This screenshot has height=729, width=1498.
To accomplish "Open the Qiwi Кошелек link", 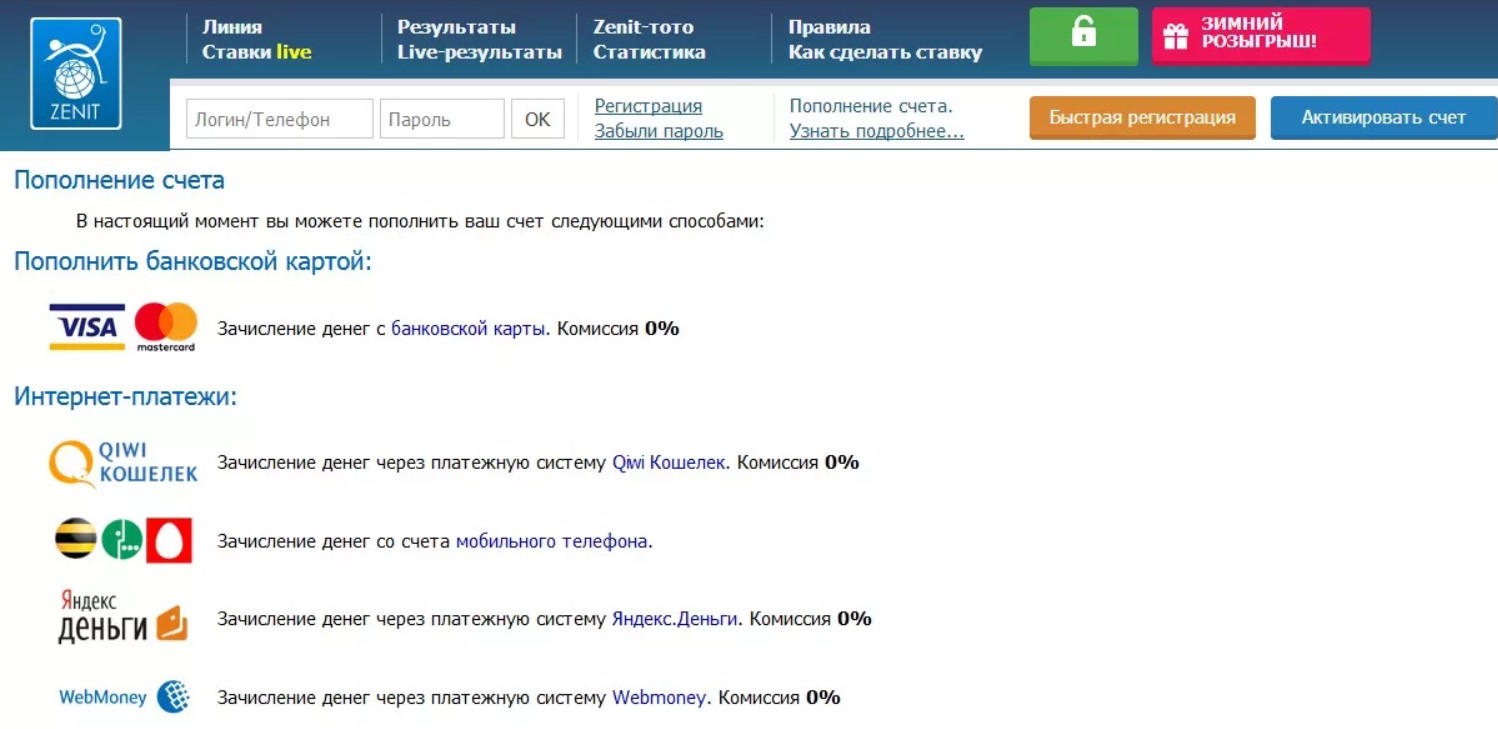I will pyautogui.click(x=669, y=462).
